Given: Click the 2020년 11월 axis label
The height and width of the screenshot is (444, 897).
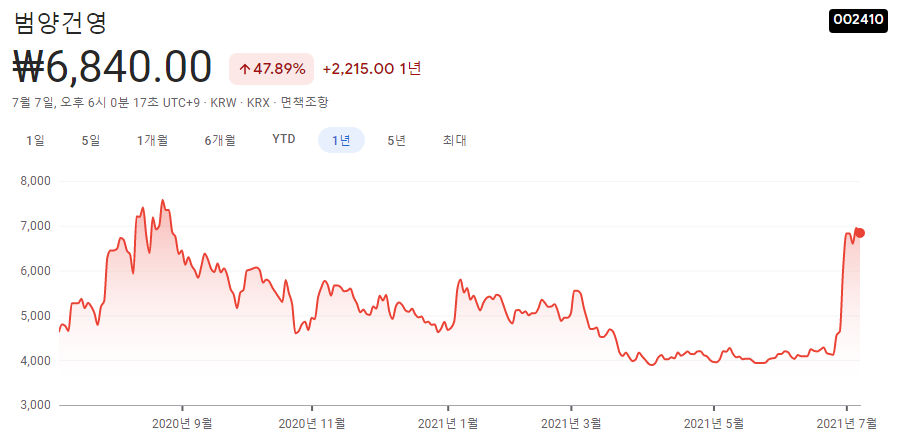Looking at the screenshot, I should 312,424.
